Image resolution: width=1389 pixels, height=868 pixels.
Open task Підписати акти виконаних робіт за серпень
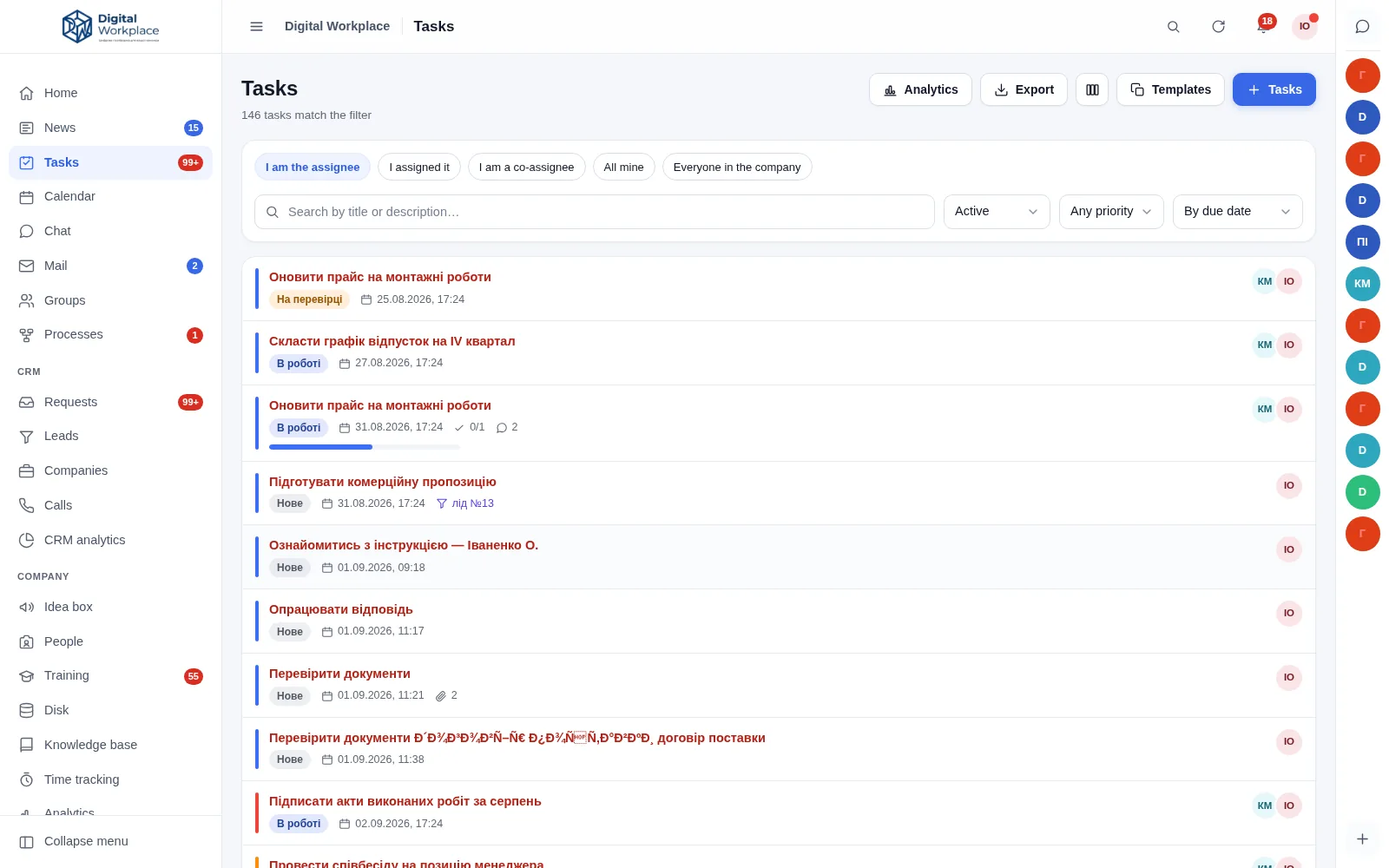pos(405,801)
